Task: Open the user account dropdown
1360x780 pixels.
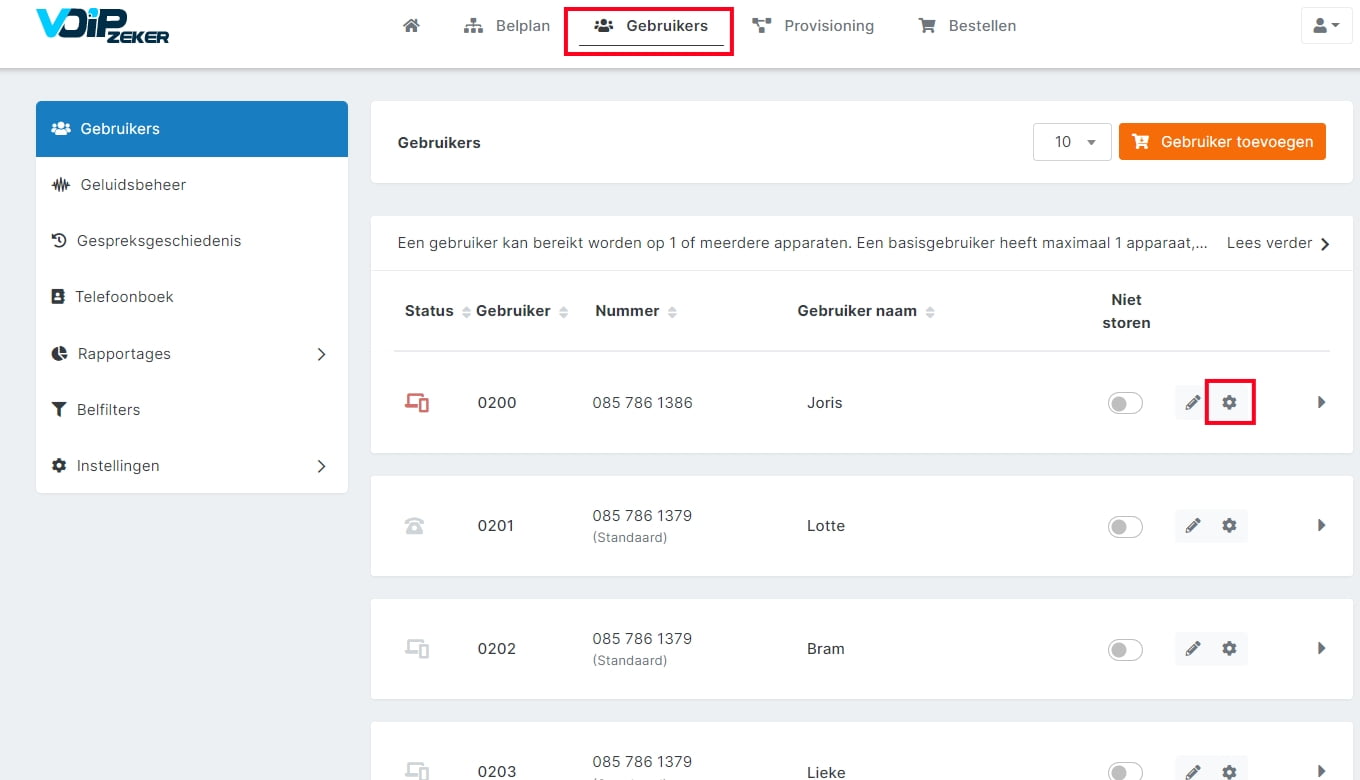Action: 1326,26
